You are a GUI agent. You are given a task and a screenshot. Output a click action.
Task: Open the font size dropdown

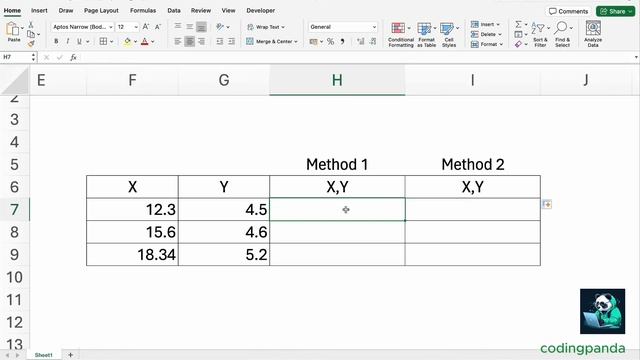click(136, 27)
